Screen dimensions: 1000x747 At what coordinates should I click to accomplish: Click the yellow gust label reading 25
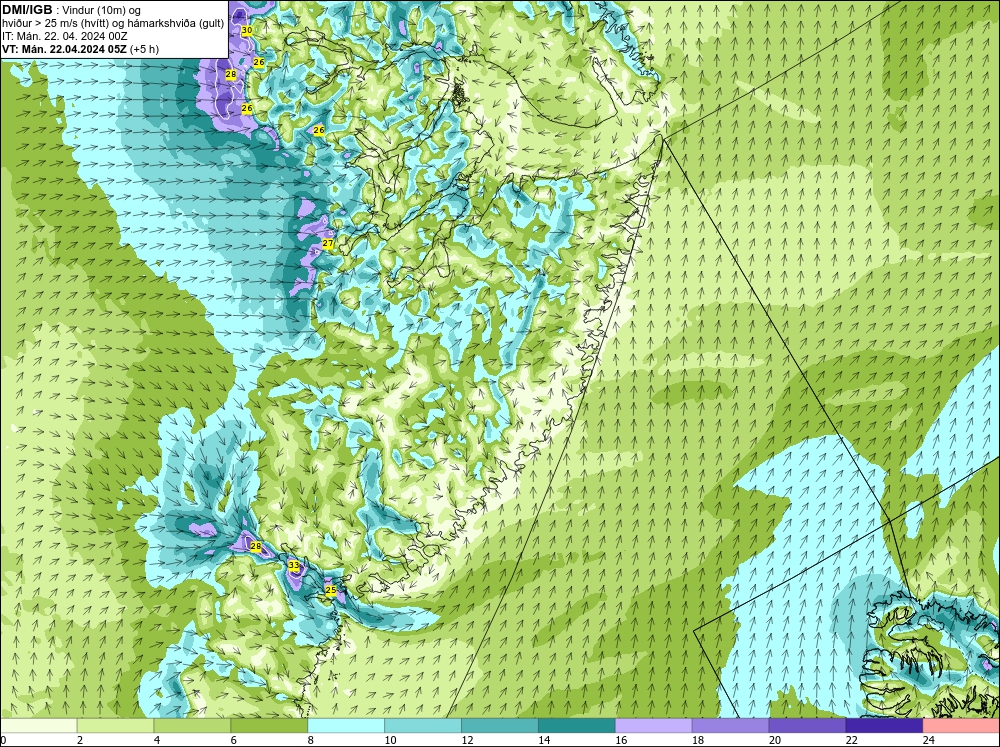(x=330, y=590)
